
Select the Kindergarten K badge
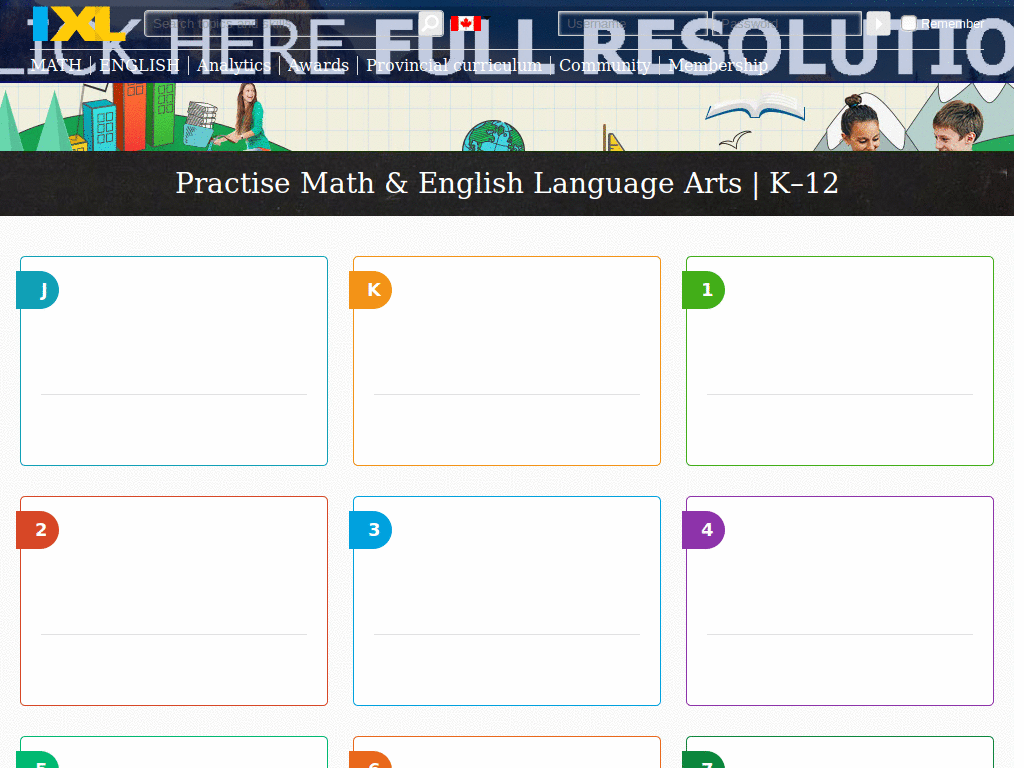point(372,290)
